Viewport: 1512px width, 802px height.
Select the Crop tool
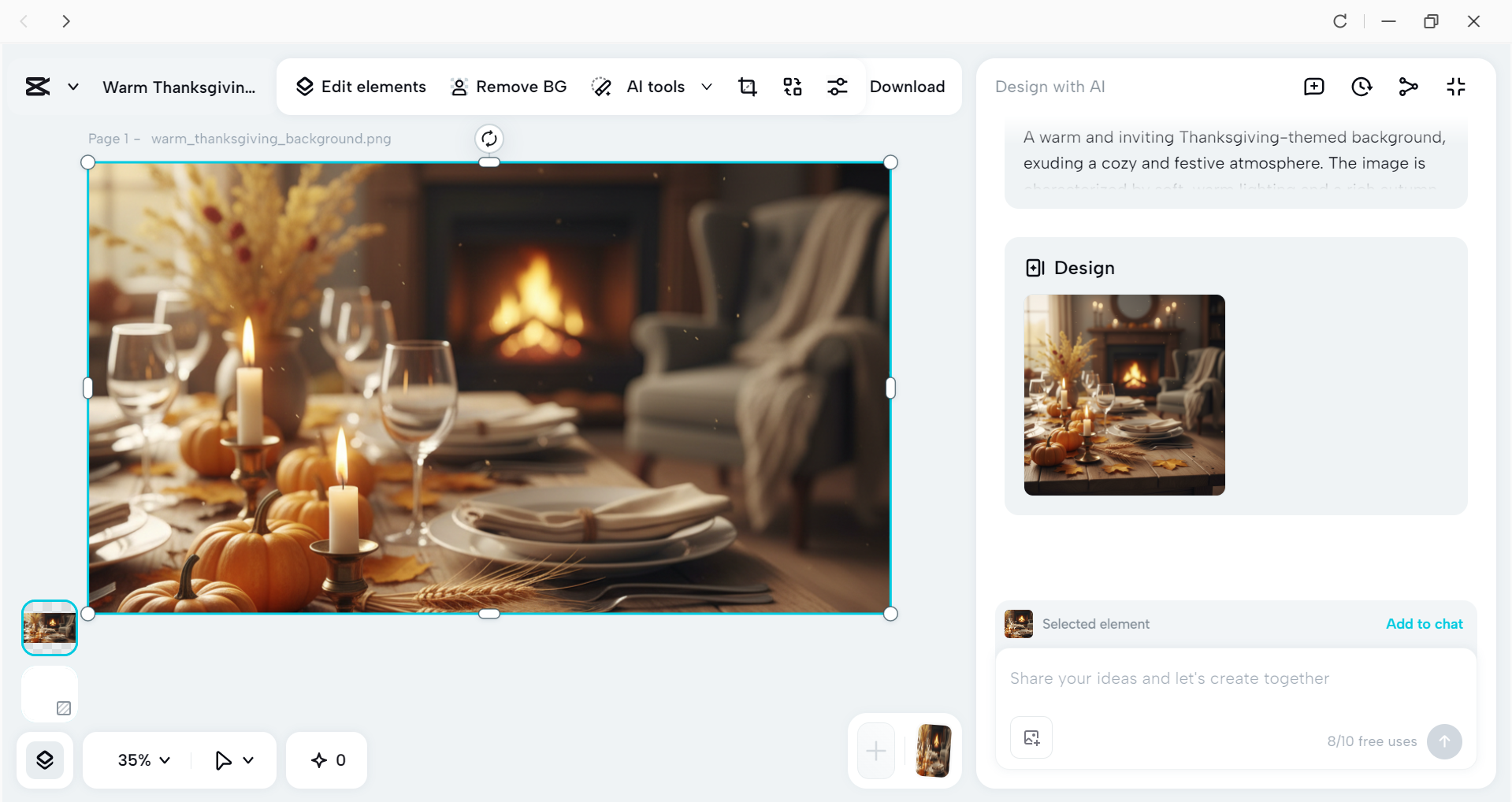point(747,87)
